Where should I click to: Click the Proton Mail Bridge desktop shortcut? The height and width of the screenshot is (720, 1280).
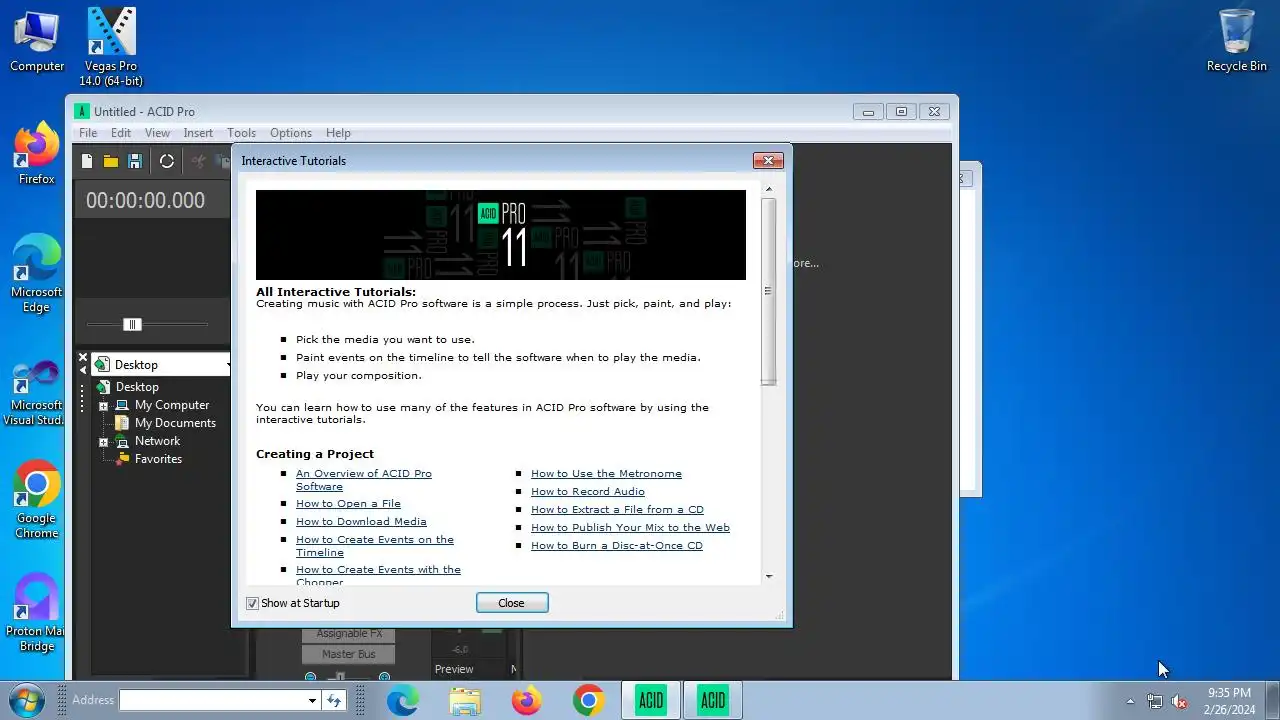tap(37, 613)
